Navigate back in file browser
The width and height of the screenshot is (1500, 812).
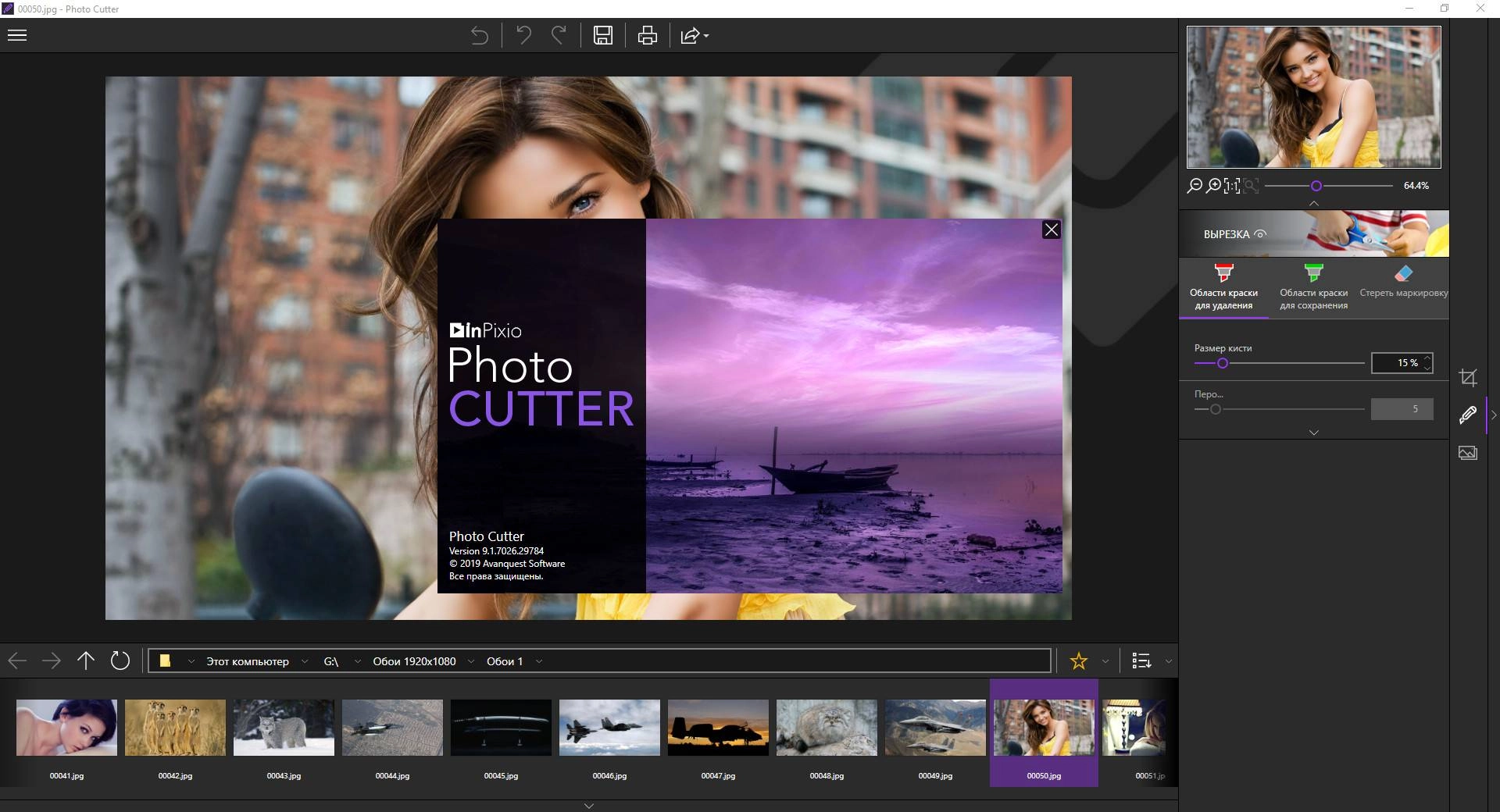pyautogui.click(x=17, y=661)
